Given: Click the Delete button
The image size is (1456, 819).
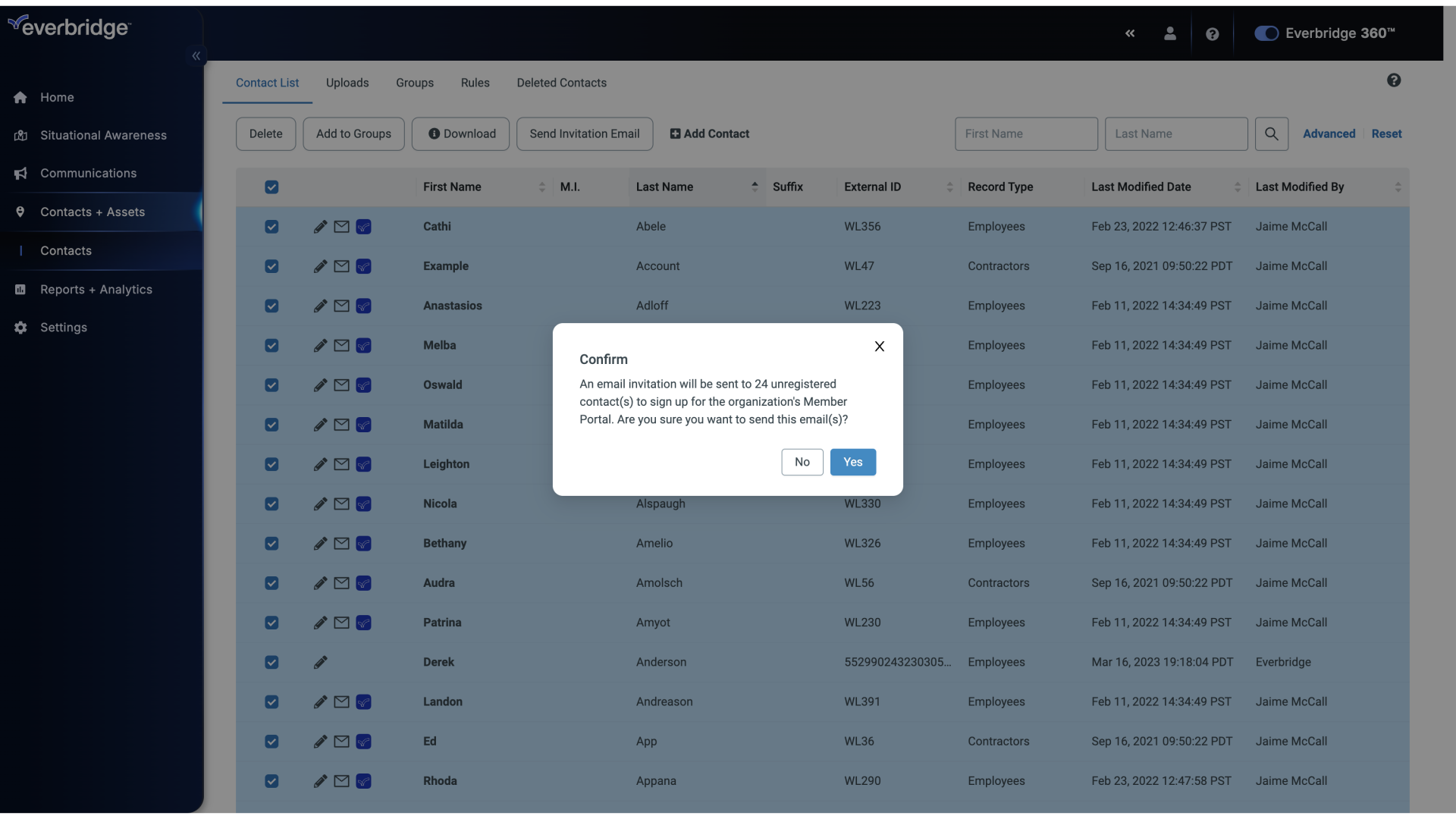Looking at the screenshot, I should pos(266,133).
